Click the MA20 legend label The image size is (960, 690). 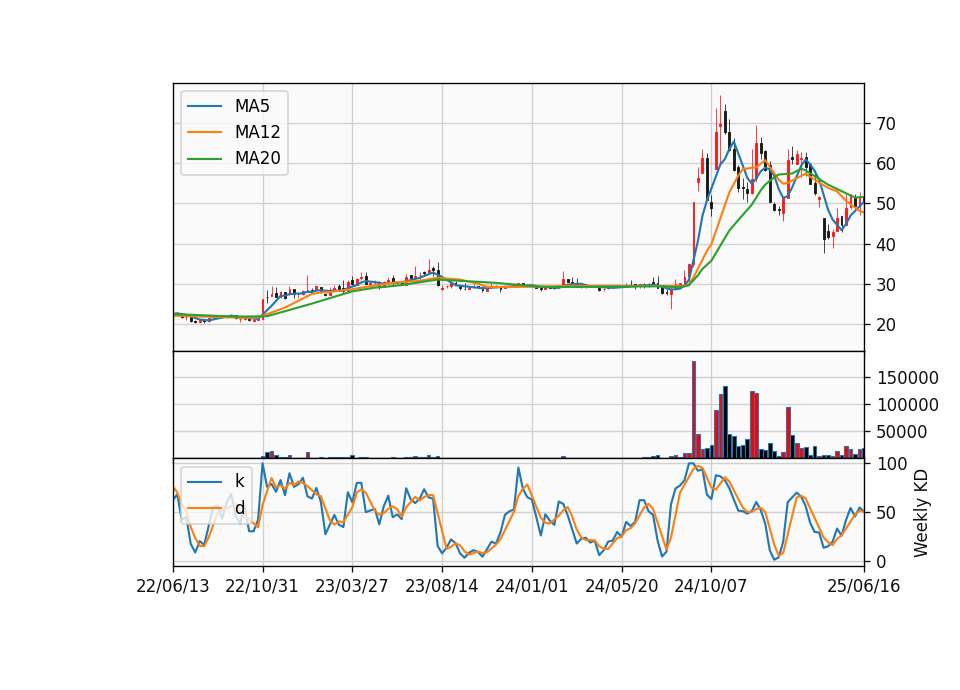(x=257, y=158)
